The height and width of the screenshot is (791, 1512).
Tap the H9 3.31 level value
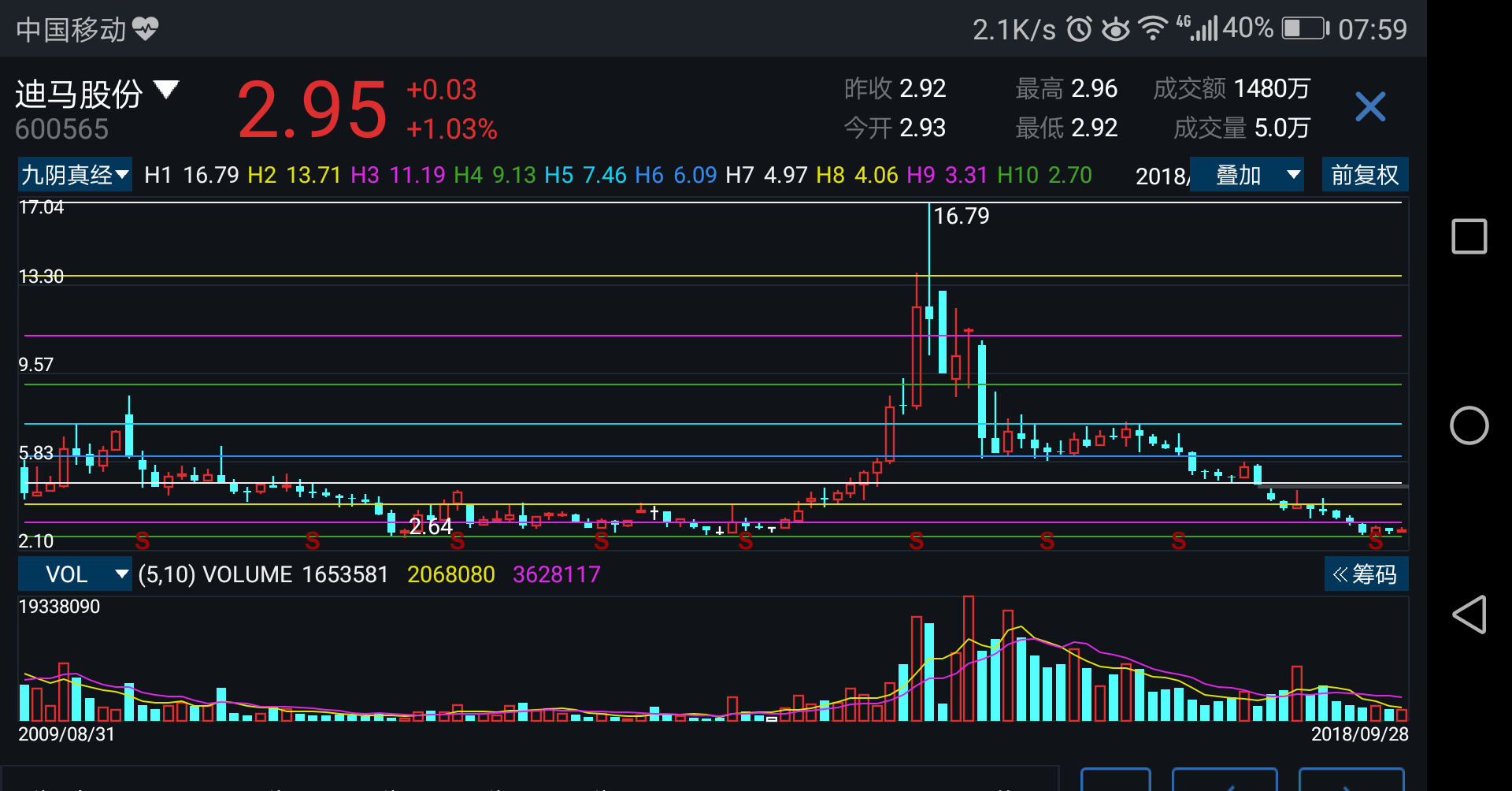(947, 175)
